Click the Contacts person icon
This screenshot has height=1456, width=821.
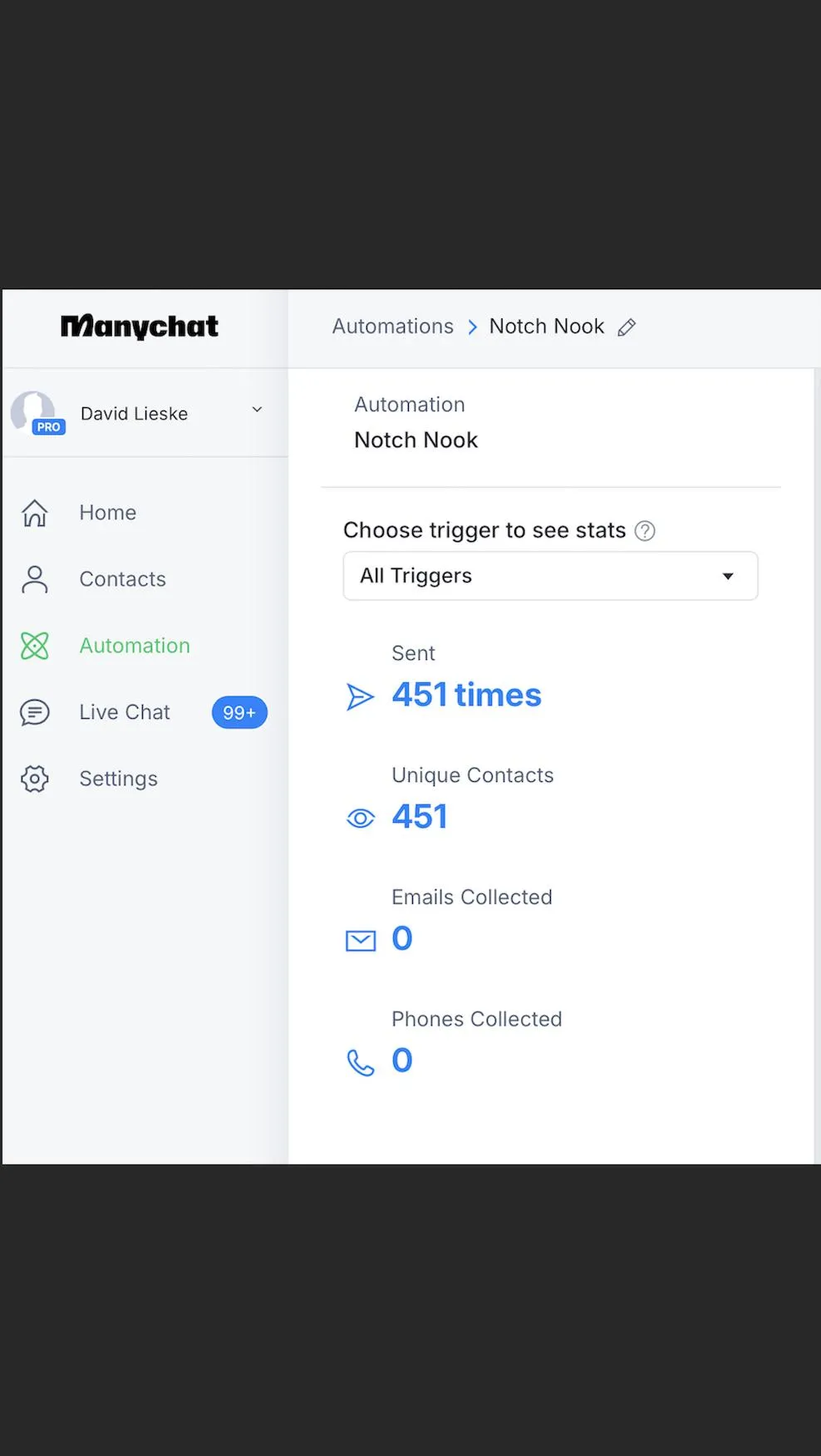point(35,579)
